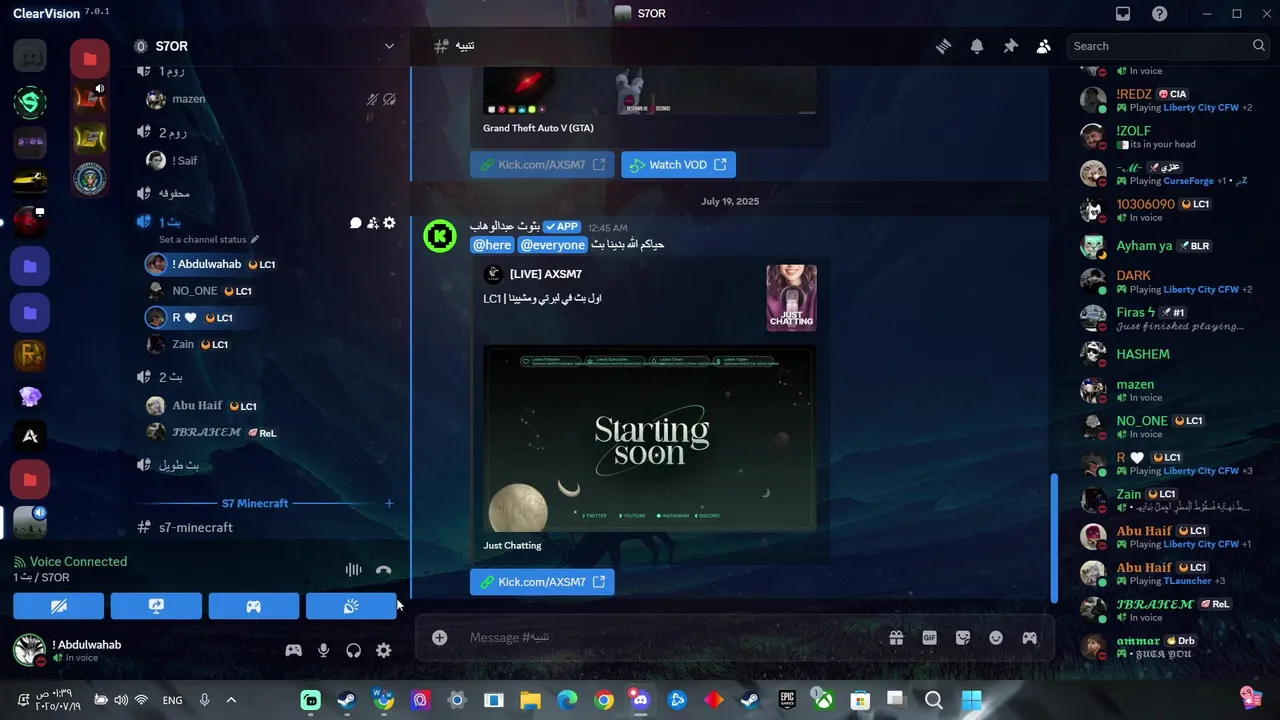Open upper Kick.com/AXSM7 link button
This screenshot has height=720, width=1280.
click(542, 165)
